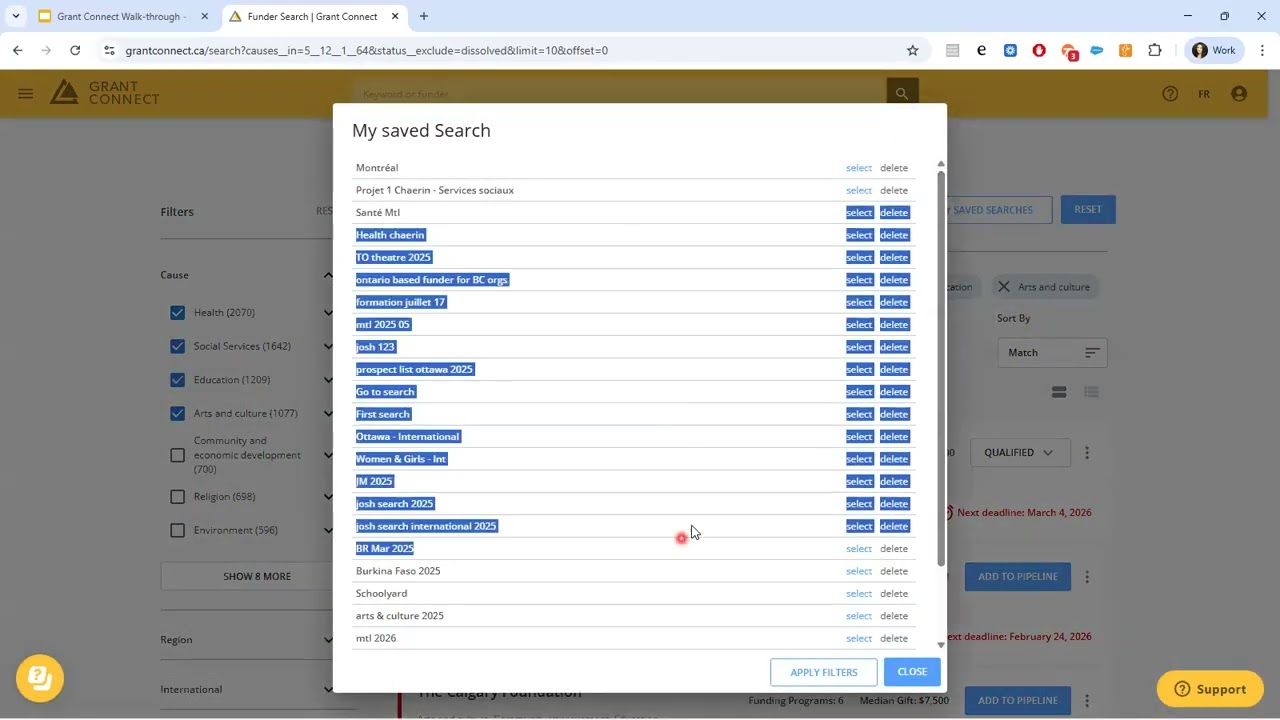Image resolution: width=1280 pixels, height=720 pixels.
Task: Check the Religion cause filter
Action: [177, 497]
